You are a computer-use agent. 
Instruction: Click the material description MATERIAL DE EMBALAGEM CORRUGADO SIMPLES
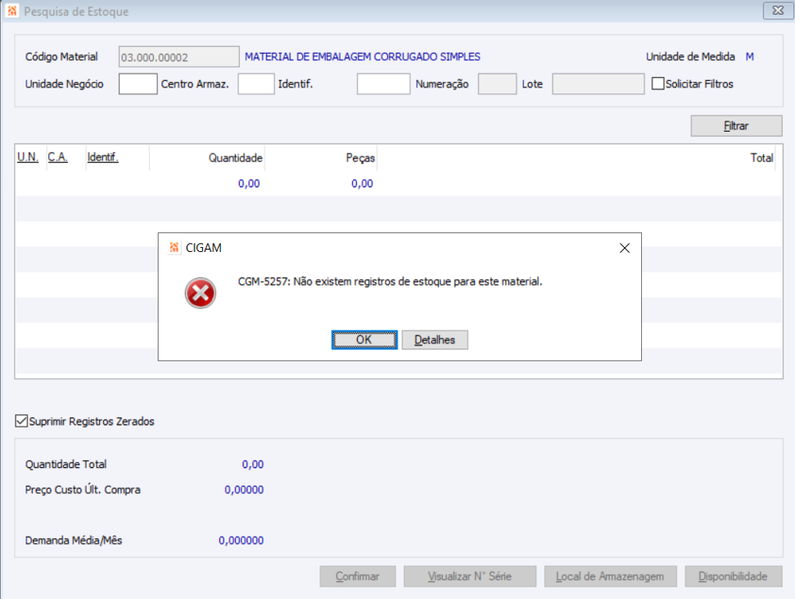(x=363, y=57)
